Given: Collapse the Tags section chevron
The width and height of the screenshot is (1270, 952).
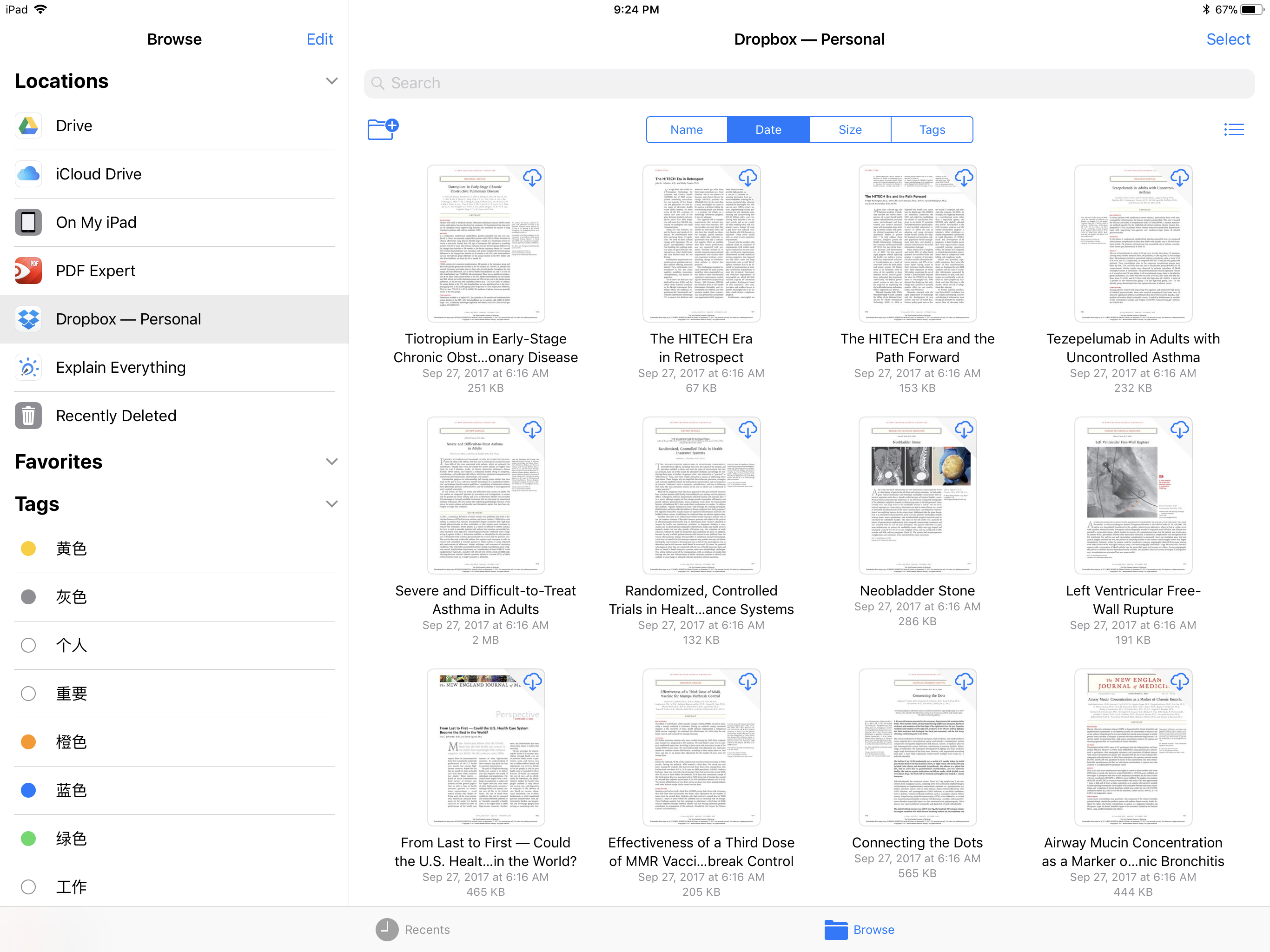Looking at the screenshot, I should coord(331,504).
